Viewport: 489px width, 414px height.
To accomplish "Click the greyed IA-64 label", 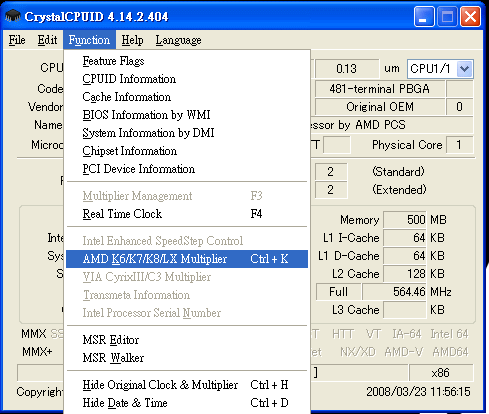I will (x=407, y=334).
